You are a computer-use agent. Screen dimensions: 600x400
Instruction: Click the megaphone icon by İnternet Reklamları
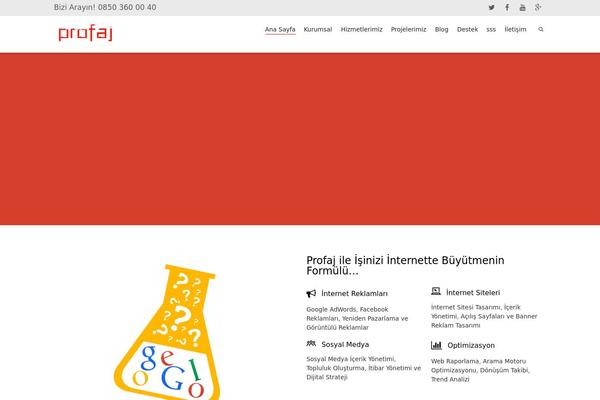tap(311, 294)
